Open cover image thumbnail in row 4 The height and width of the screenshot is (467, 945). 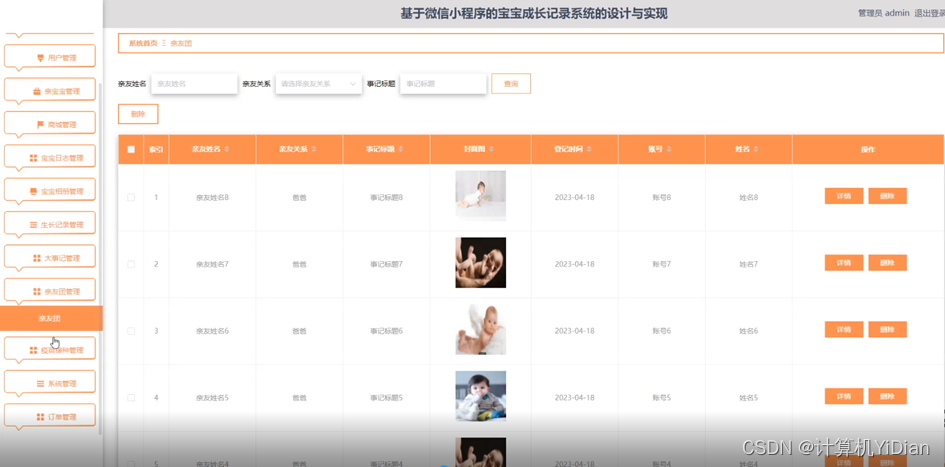coord(480,396)
